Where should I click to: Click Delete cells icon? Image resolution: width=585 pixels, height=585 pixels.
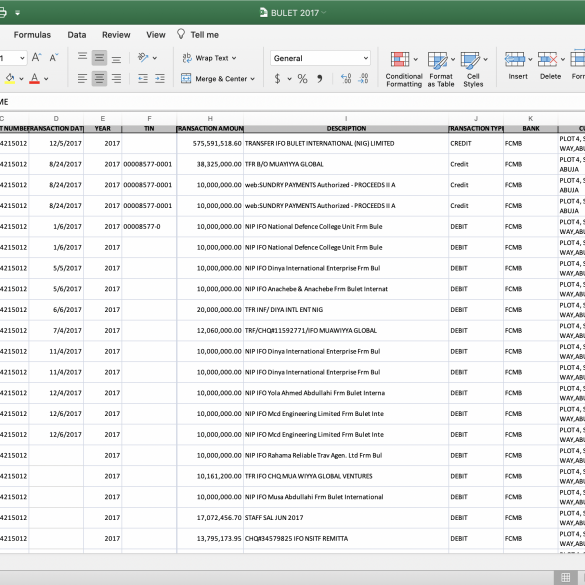click(547, 59)
